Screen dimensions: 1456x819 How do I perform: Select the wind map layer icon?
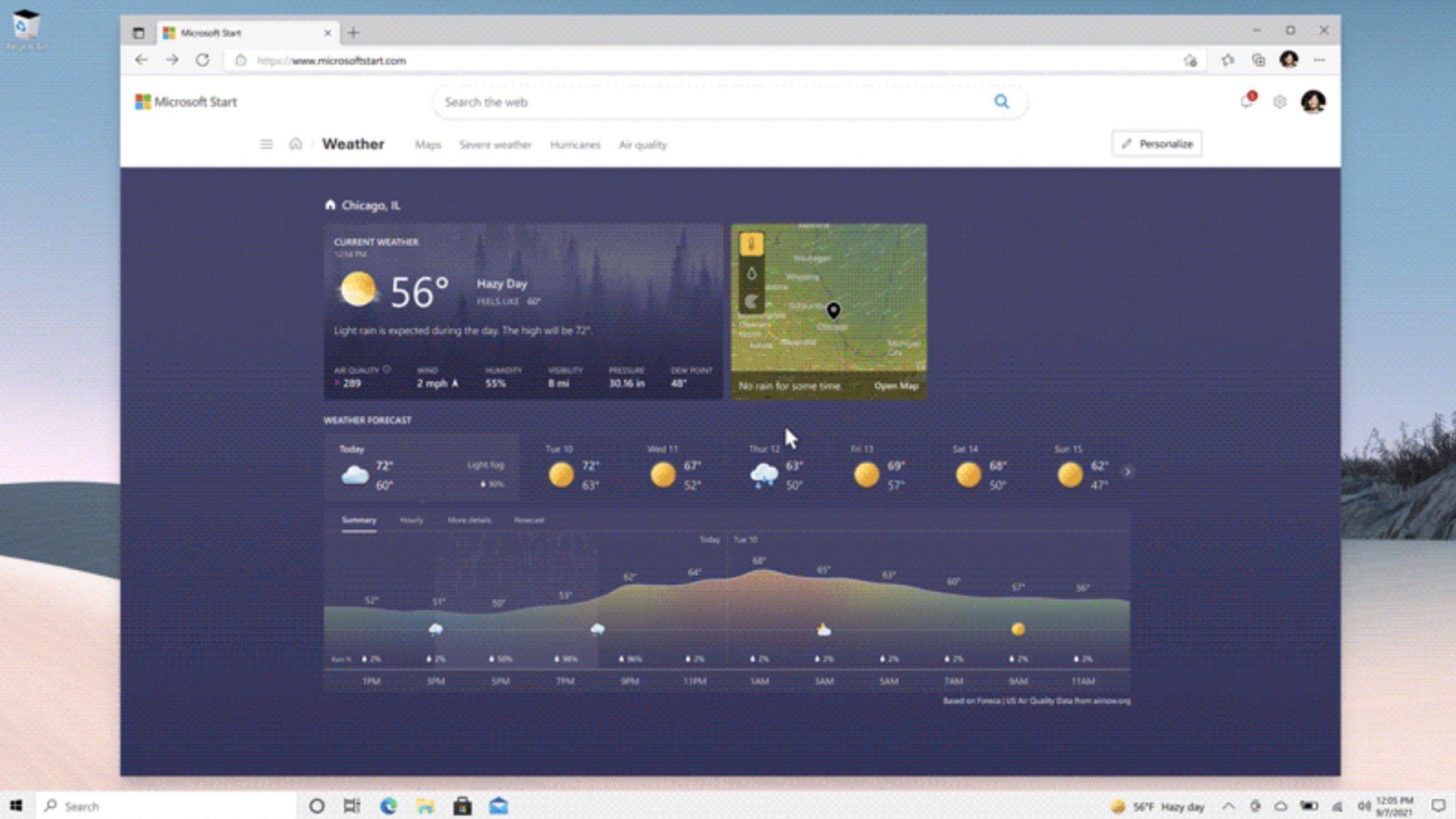click(751, 301)
